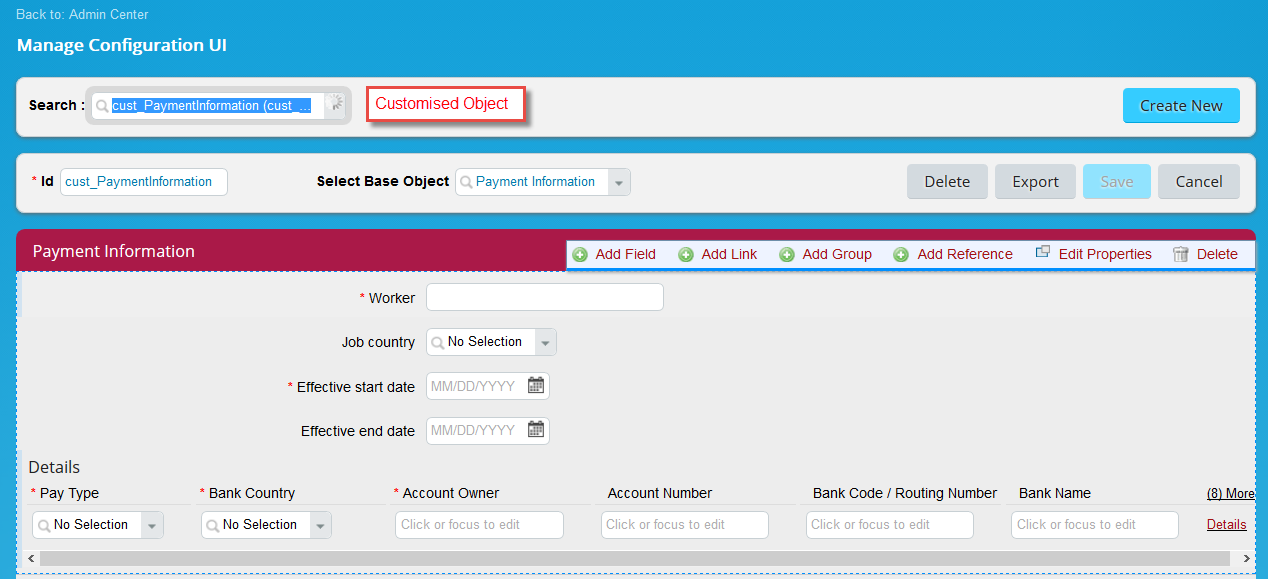The image size is (1268, 579).
Task: Expand the Job country dropdown arrow
Action: pos(545,342)
